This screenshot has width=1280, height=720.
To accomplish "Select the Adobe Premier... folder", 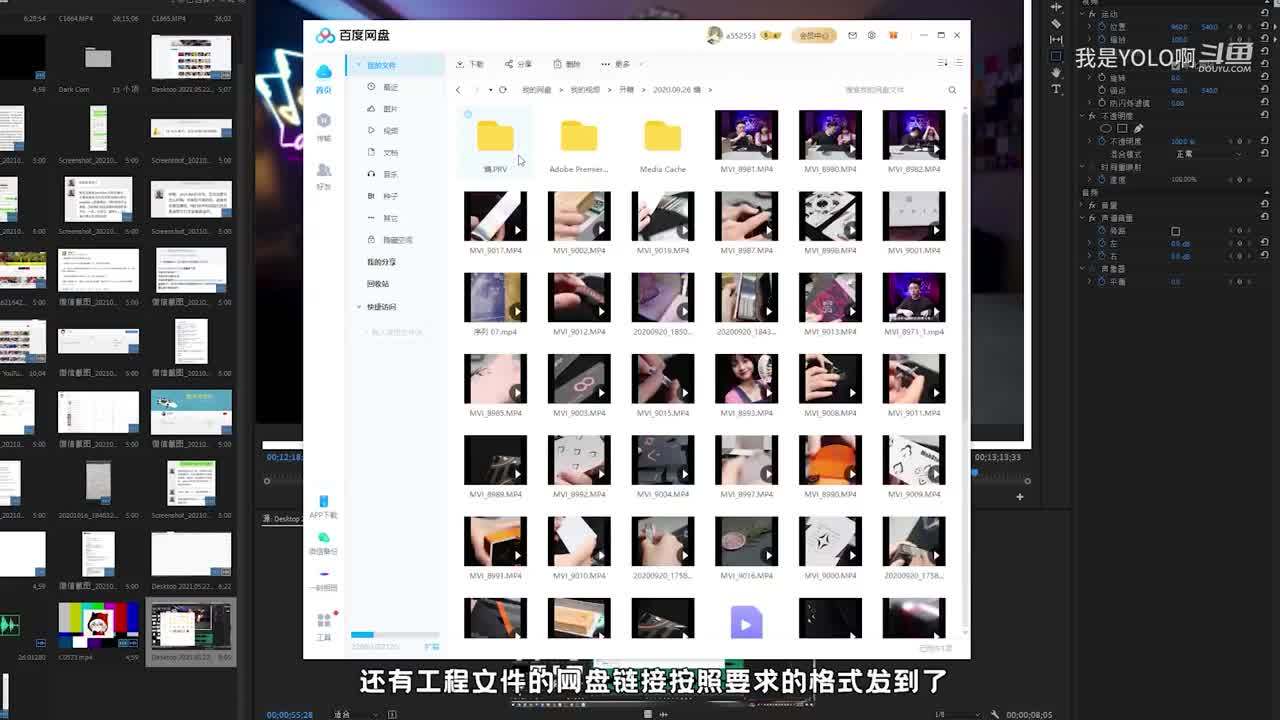I will click(579, 145).
